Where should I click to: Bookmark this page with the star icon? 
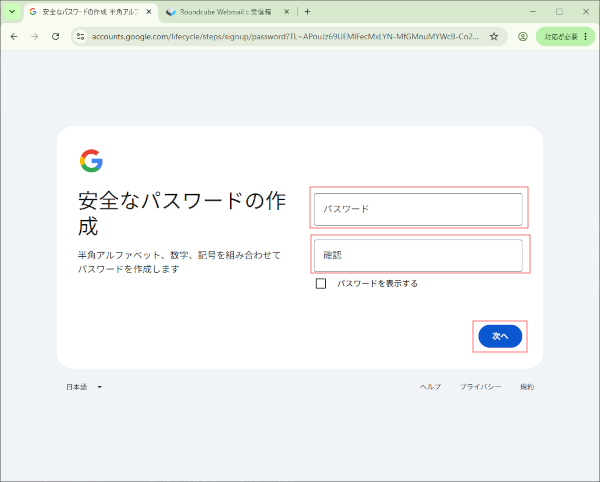pos(494,36)
